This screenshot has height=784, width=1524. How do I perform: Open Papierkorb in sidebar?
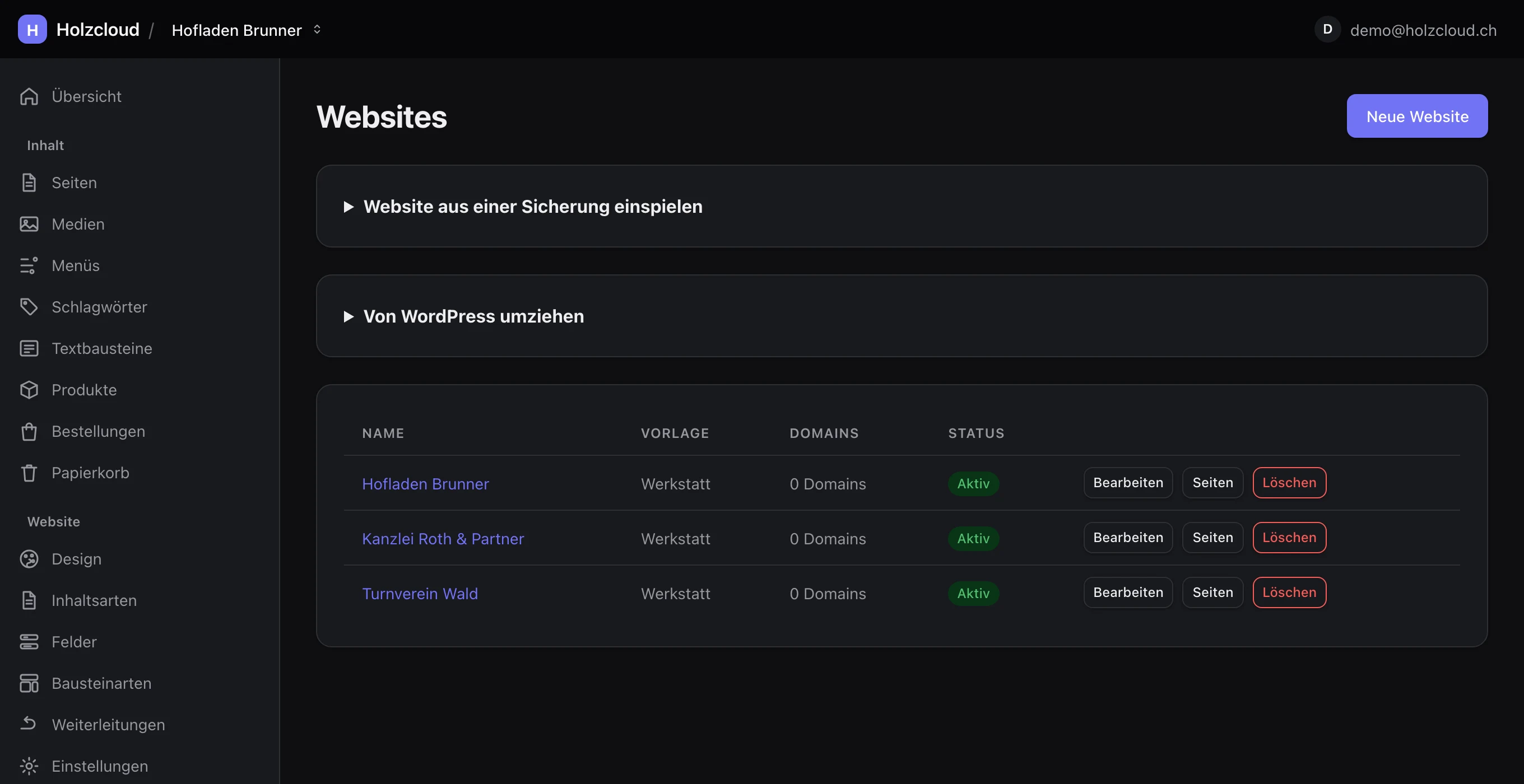click(x=140, y=473)
